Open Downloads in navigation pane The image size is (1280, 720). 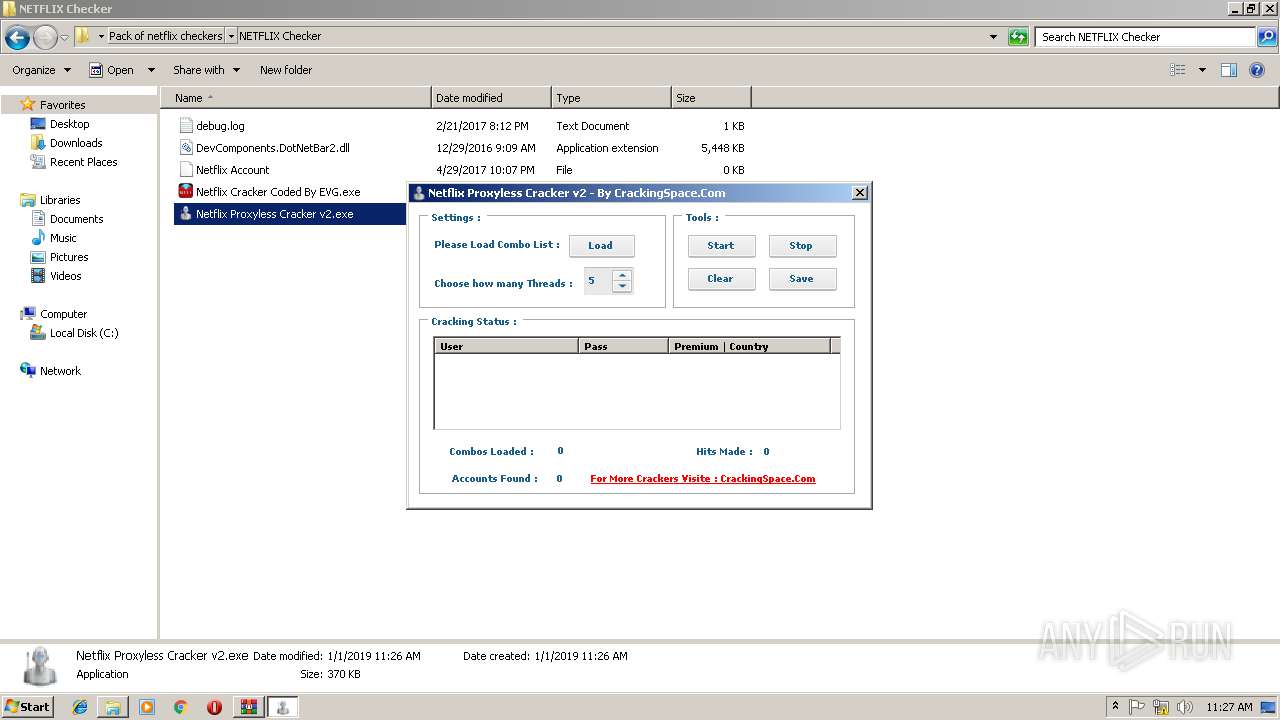point(76,143)
